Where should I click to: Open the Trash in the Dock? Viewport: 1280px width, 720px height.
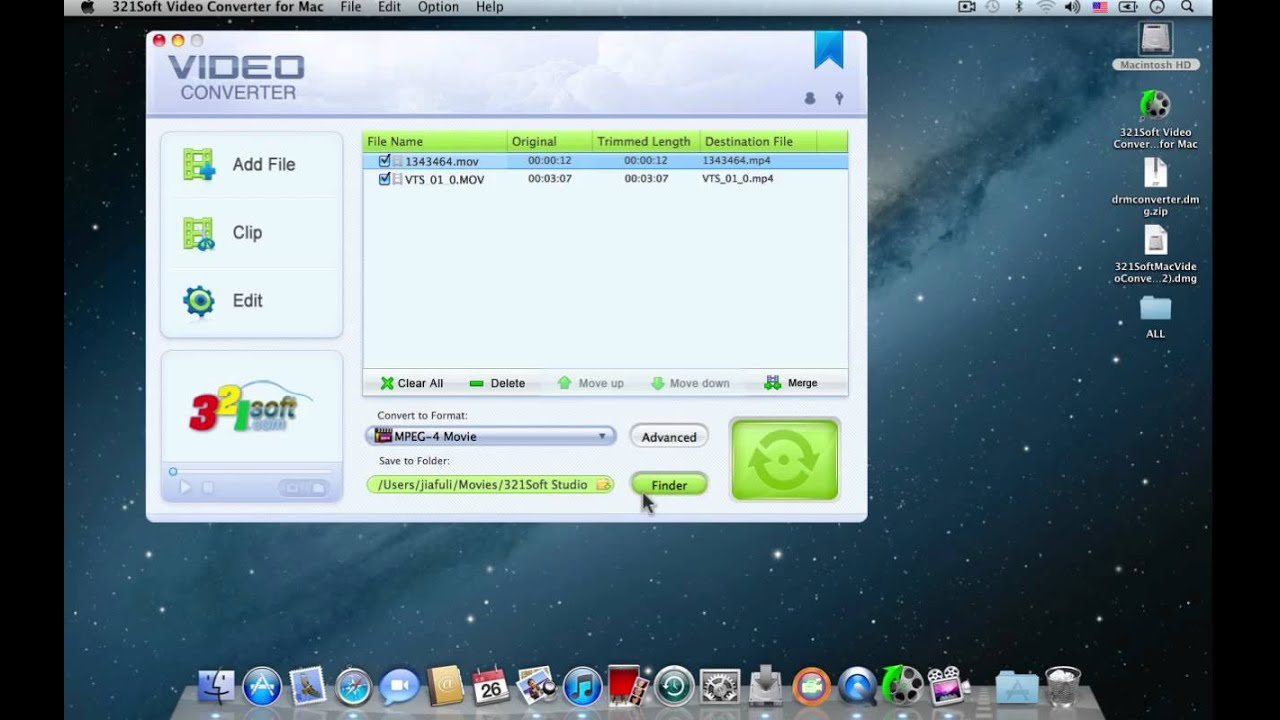click(1063, 686)
